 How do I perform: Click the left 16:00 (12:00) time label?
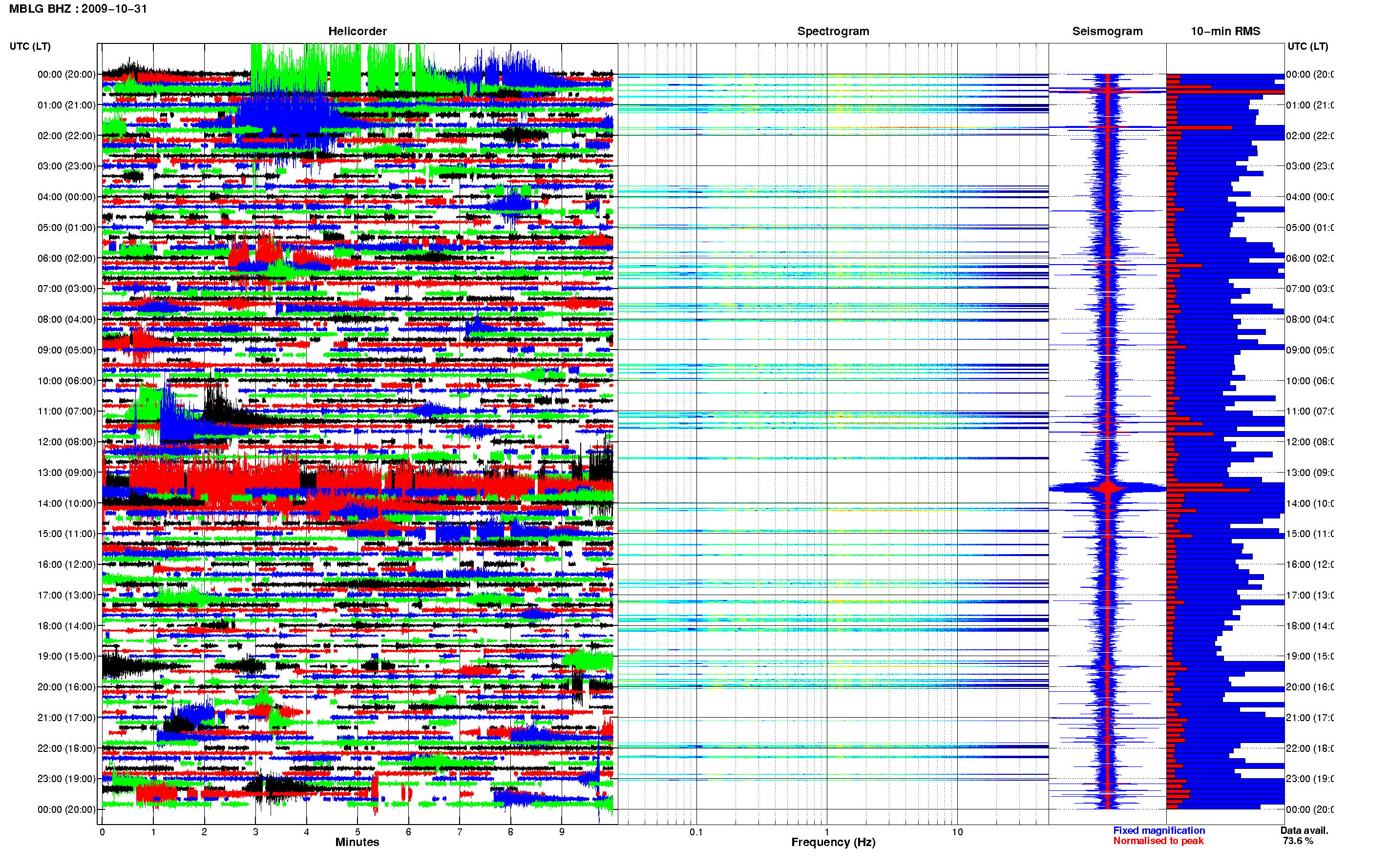pyautogui.click(x=66, y=564)
